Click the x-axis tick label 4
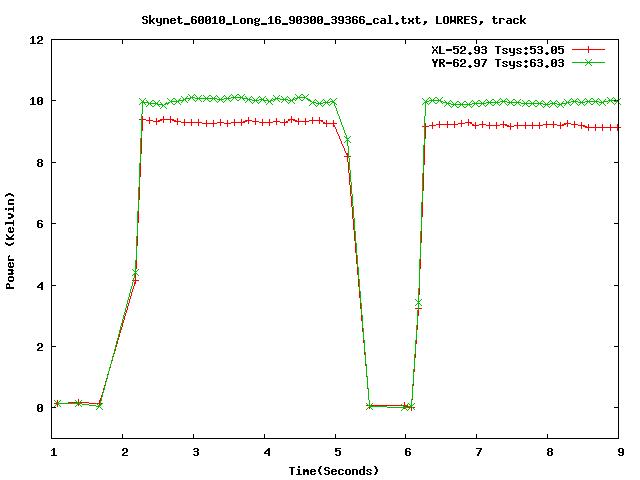The image size is (640, 480). [x=267, y=452]
